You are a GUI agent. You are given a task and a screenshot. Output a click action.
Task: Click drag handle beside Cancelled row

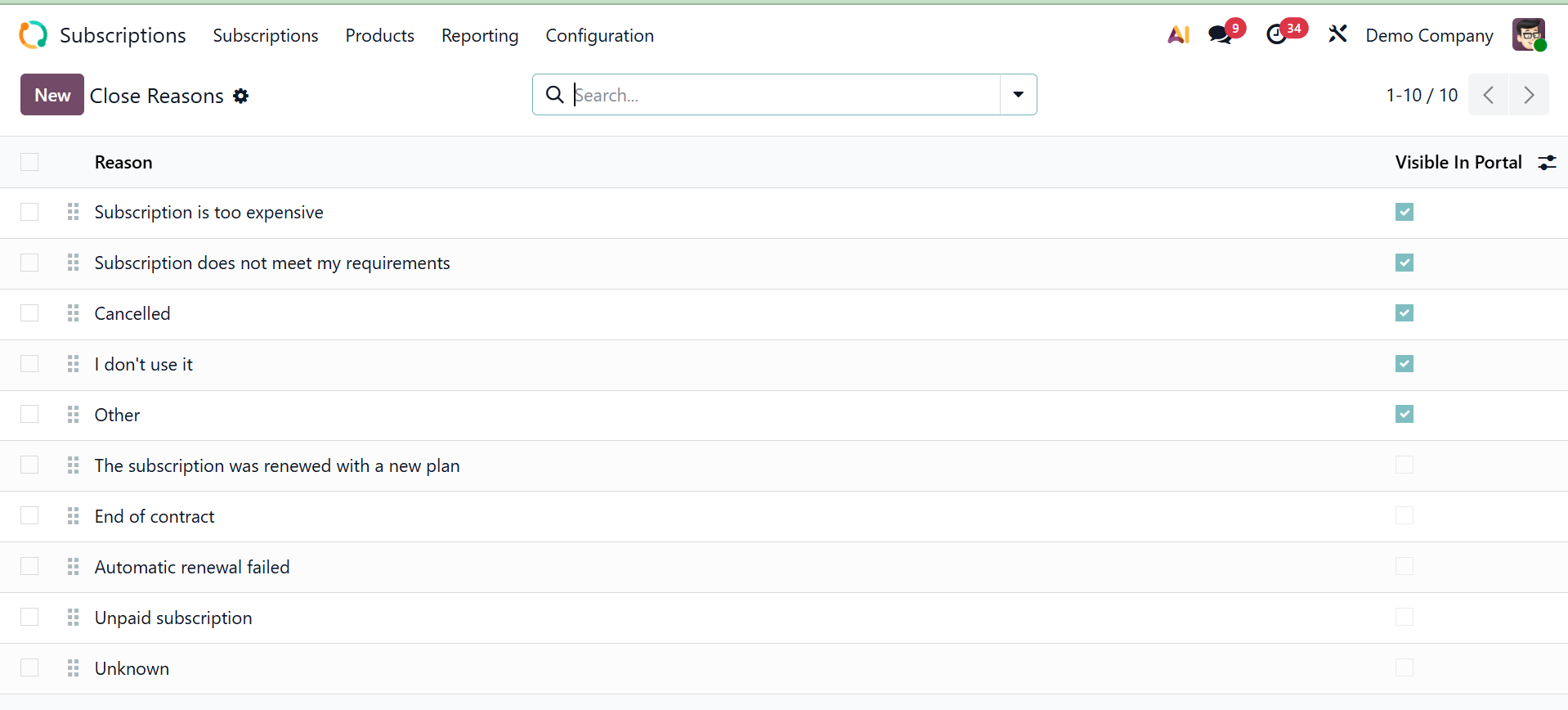(x=74, y=313)
